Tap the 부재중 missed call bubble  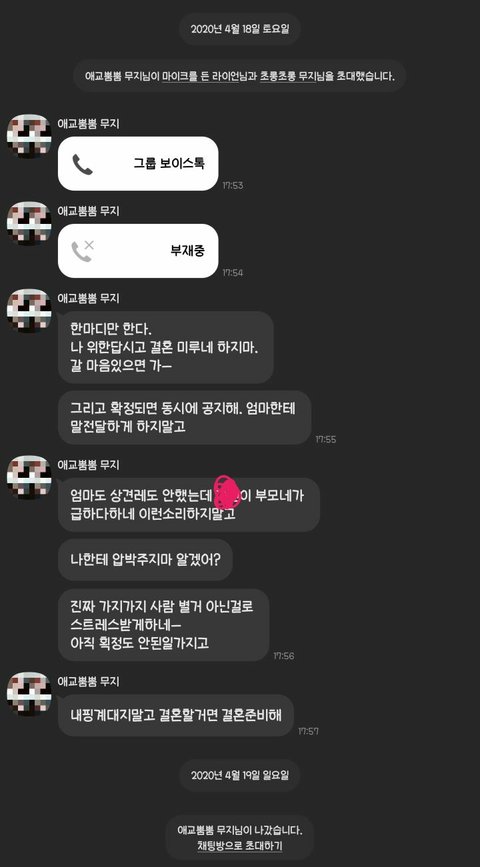click(x=138, y=250)
